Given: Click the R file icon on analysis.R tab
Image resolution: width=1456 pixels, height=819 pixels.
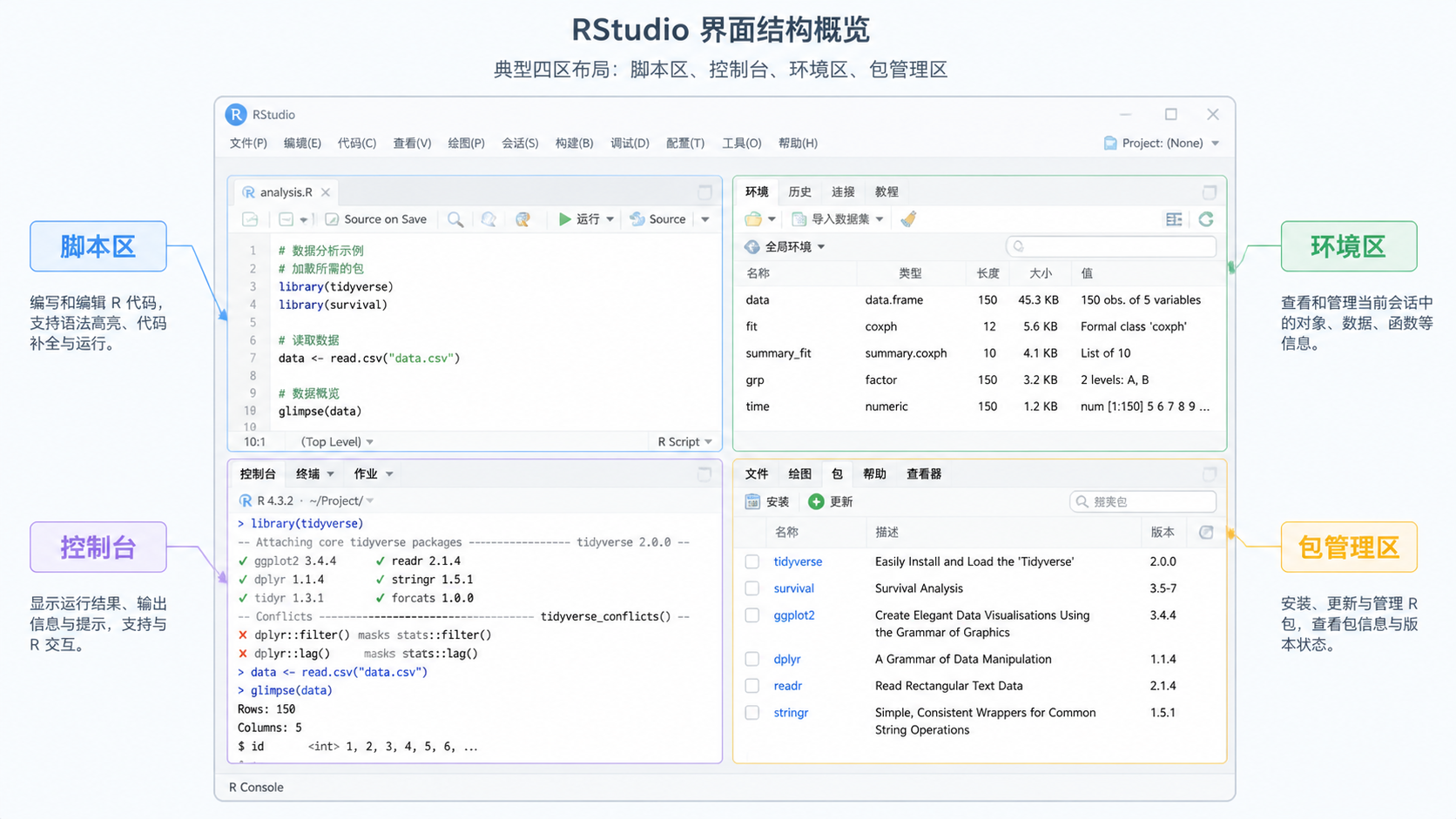Looking at the screenshot, I should click(x=249, y=192).
